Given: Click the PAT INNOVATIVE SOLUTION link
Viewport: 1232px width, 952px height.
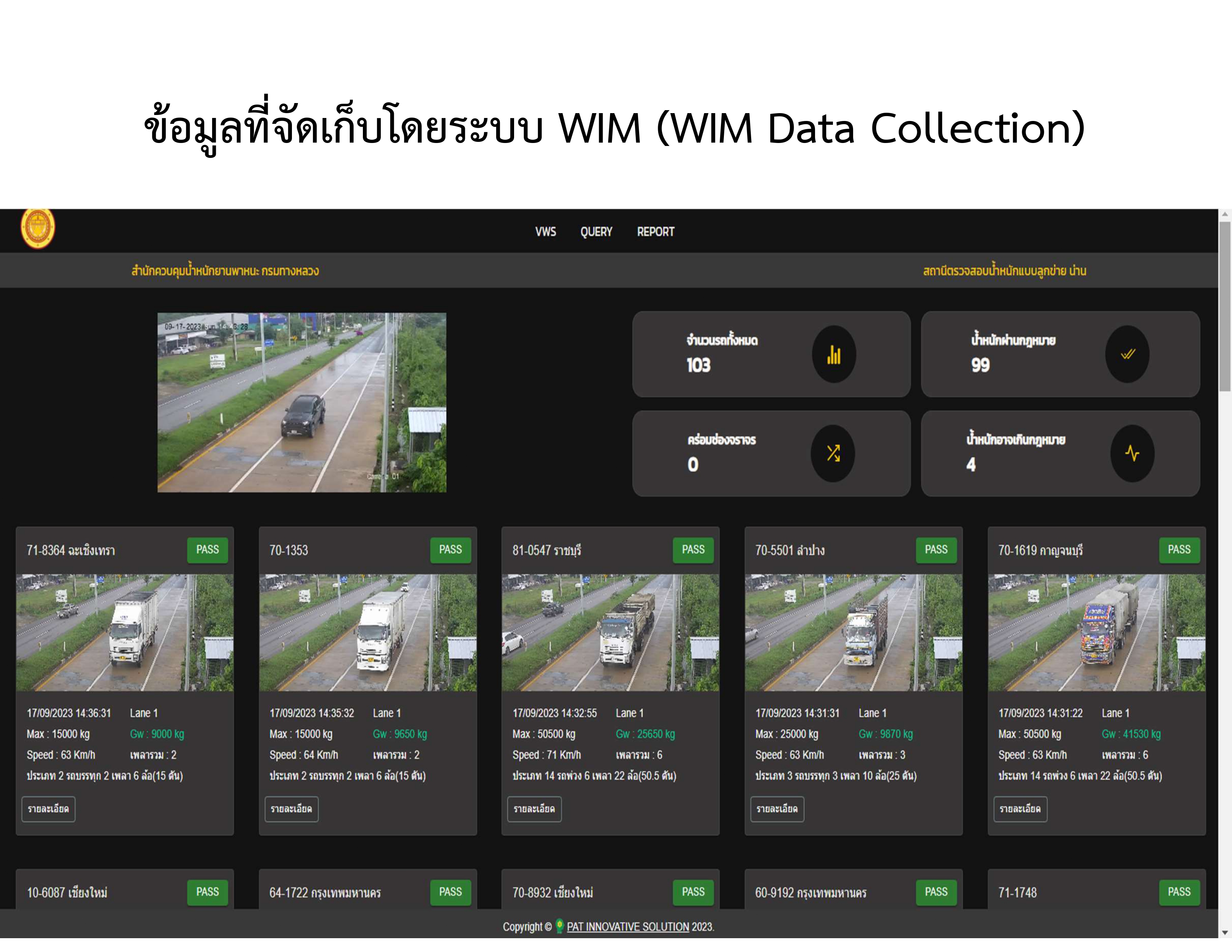Looking at the screenshot, I should pos(627,927).
